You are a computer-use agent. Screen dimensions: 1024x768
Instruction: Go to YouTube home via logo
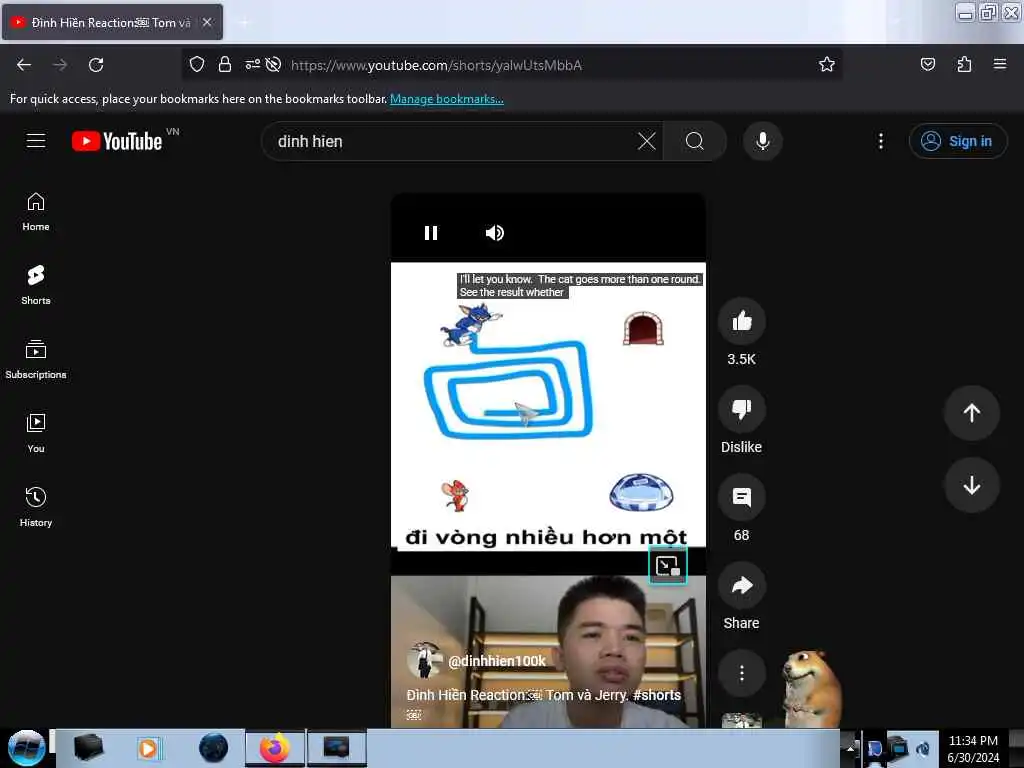pyautogui.click(x=118, y=141)
